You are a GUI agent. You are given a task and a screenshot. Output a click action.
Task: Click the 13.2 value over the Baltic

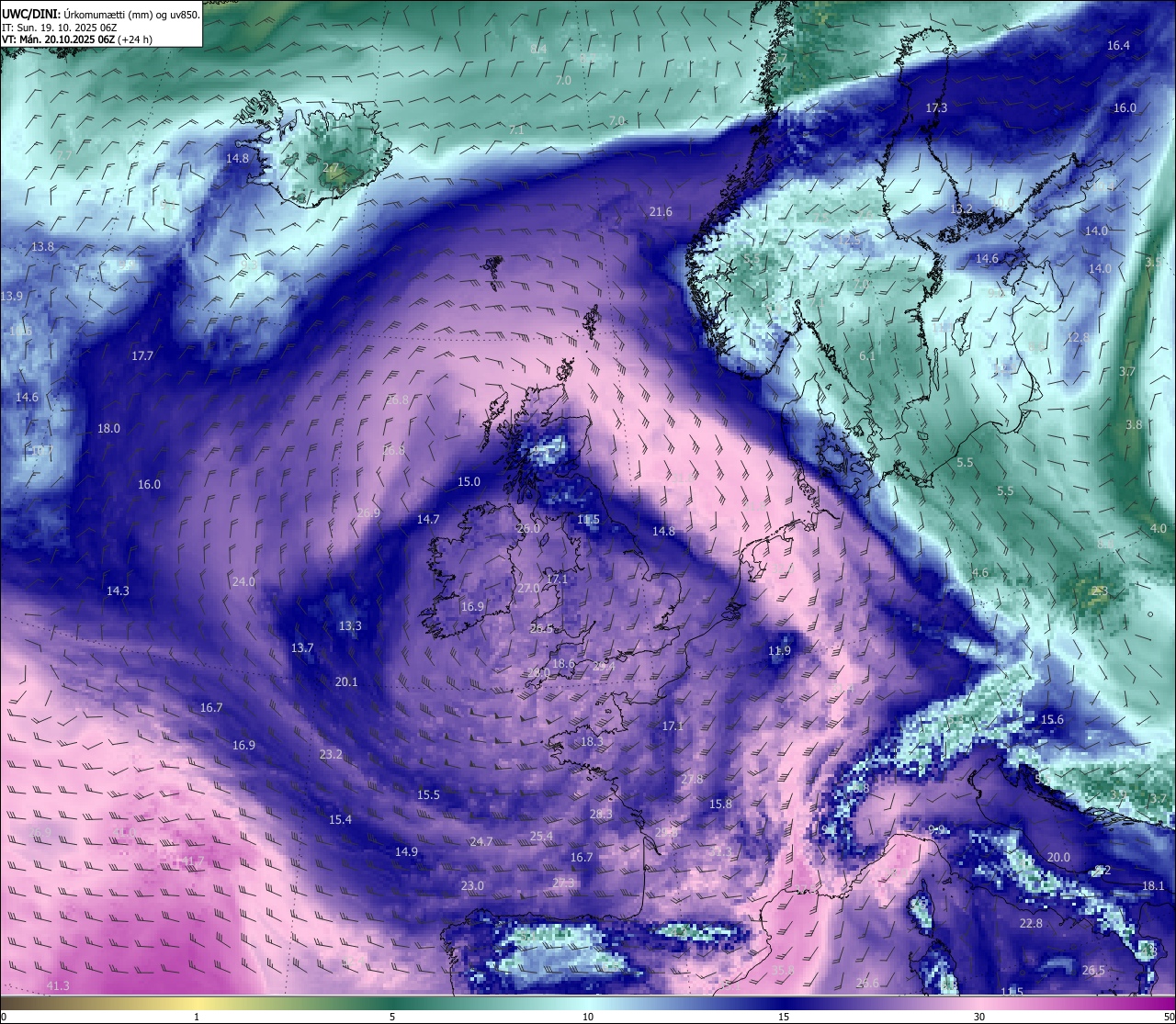960,208
